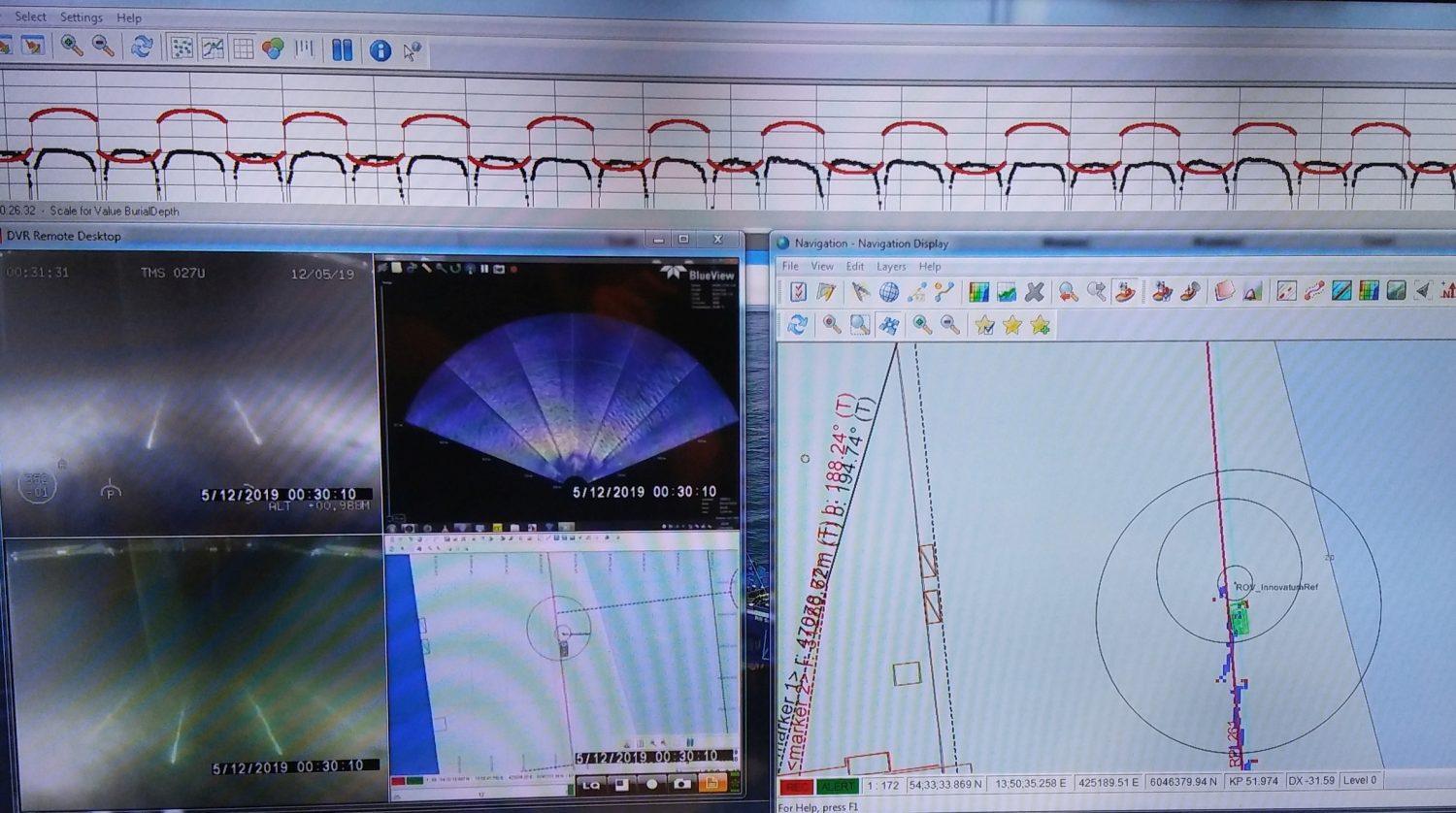Open the Layers menu in Navigation Display

tap(891, 266)
